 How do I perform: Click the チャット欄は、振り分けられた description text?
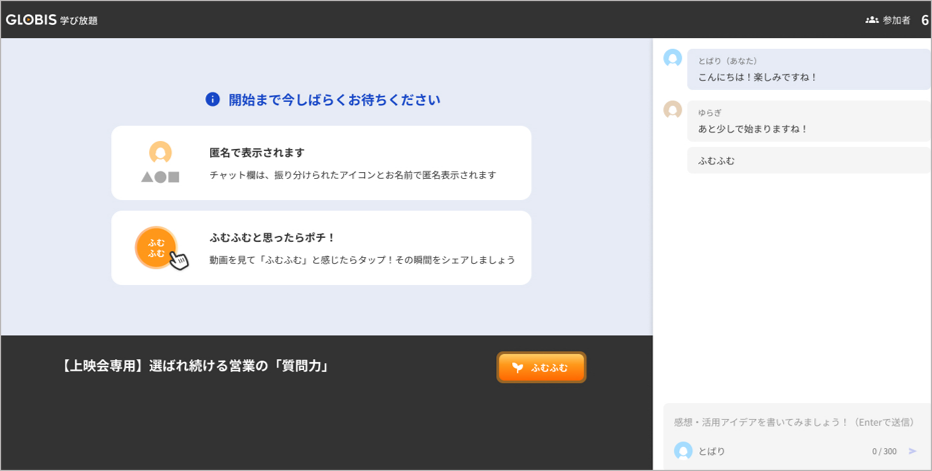(x=352, y=175)
